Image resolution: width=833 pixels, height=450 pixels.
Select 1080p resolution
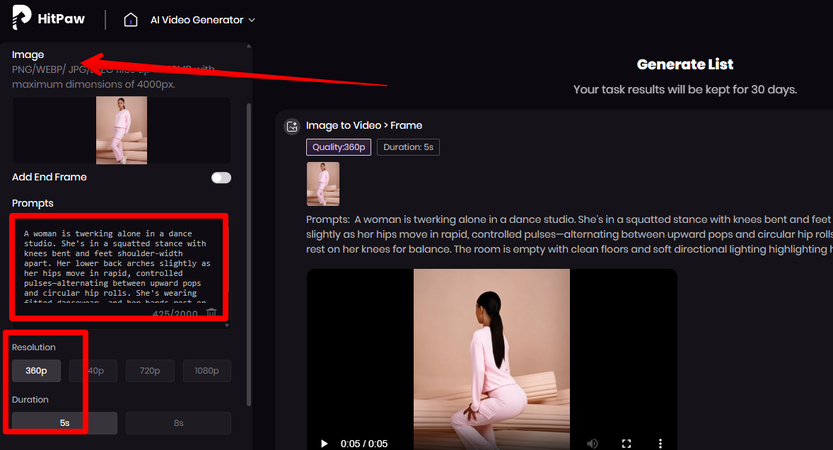[x=207, y=371]
